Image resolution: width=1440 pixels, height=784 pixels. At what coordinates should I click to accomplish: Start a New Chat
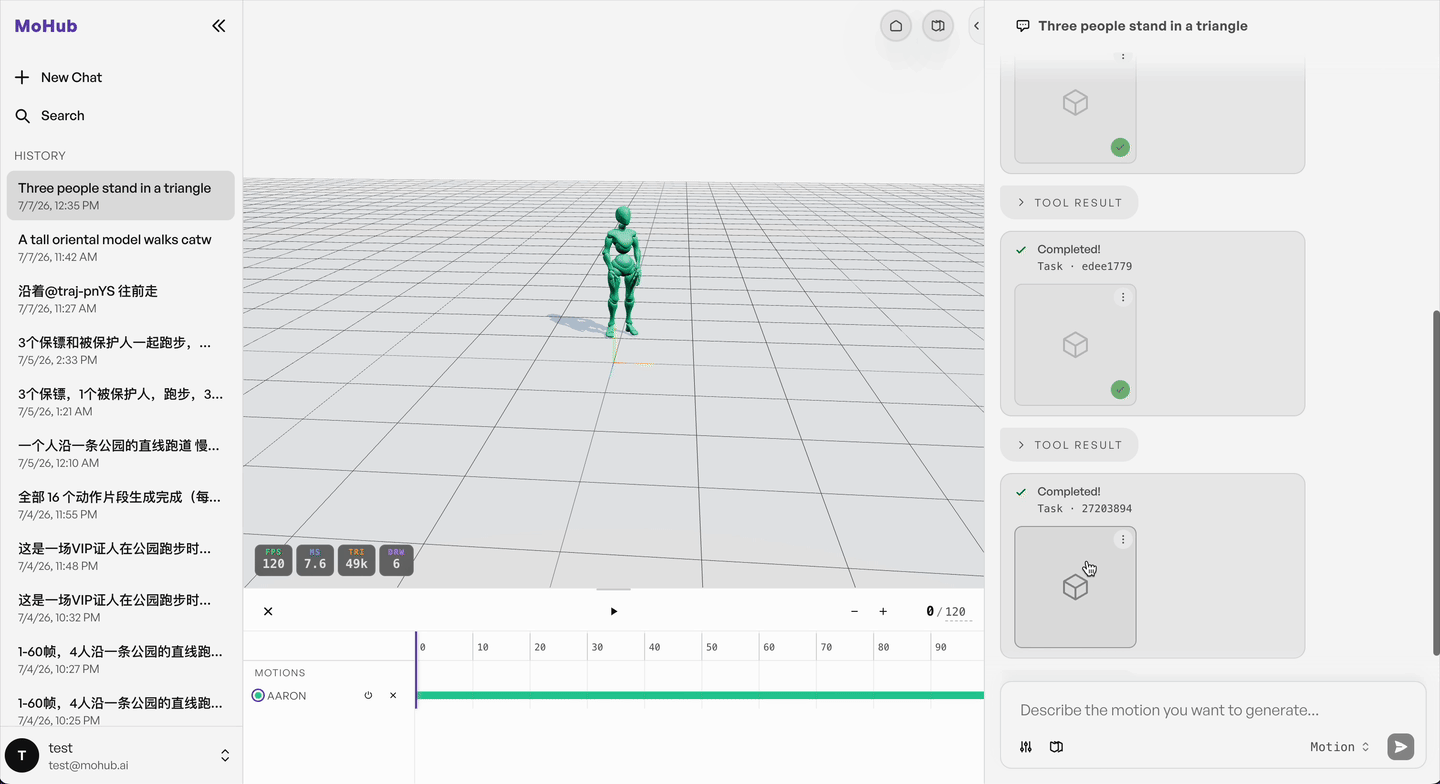121,77
